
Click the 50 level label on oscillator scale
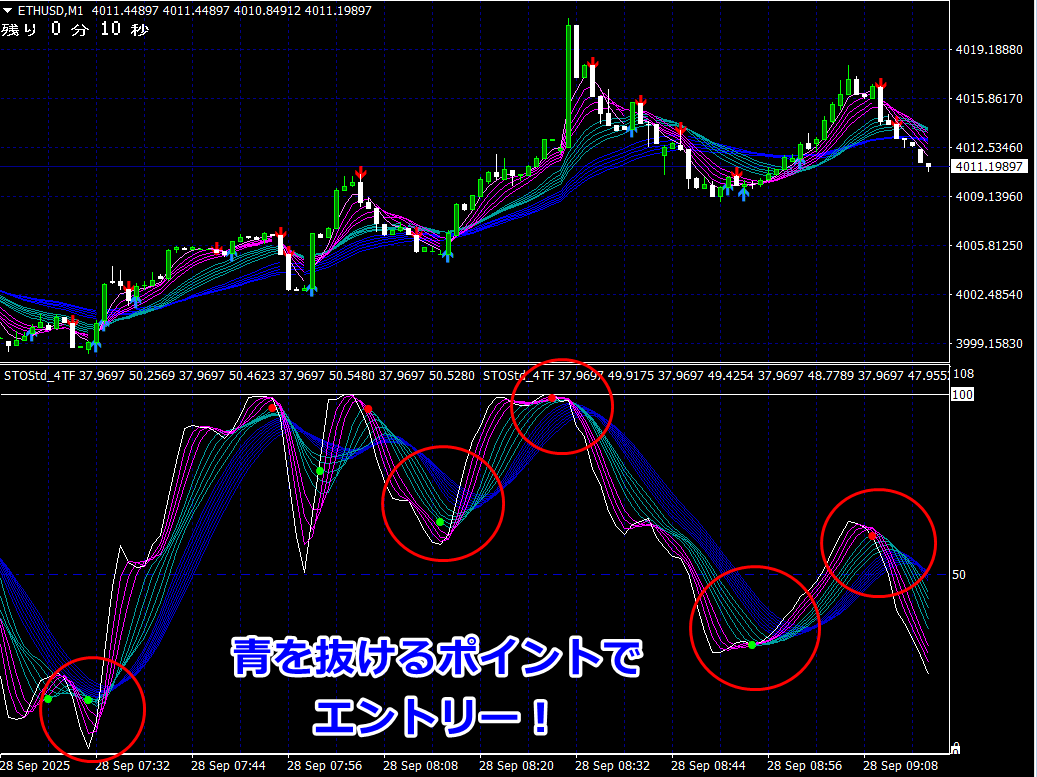point(959,574)
